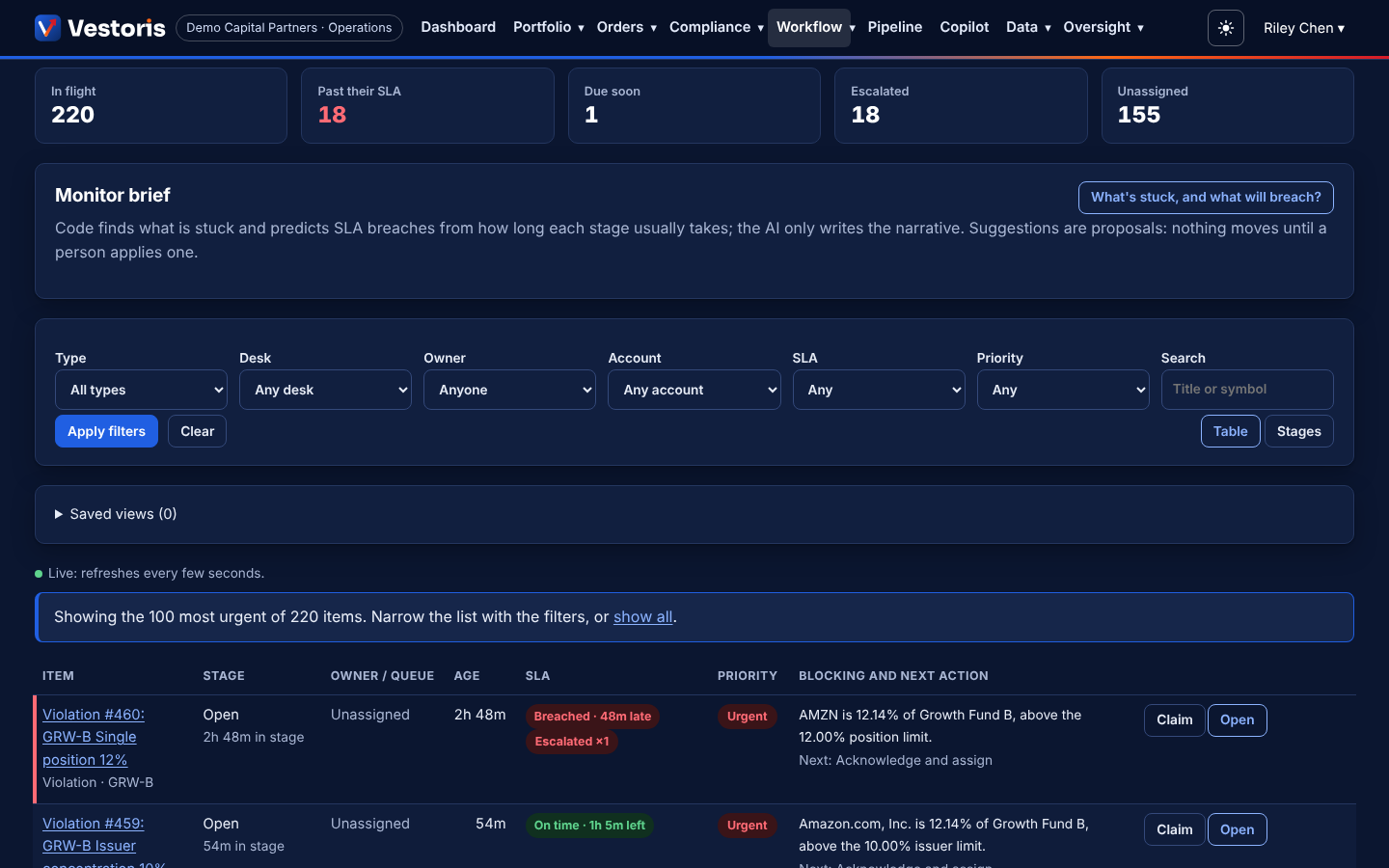Click "What's stuck, and what will breach?" button
This screenshot has width=1389, height=868.
pyautogui.click(x=1206, y=197)
